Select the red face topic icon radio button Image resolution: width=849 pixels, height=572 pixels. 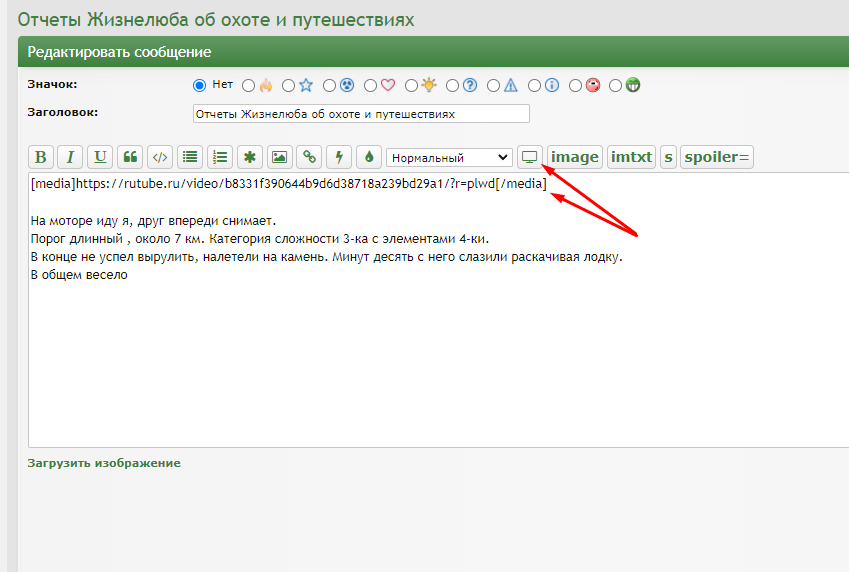pyautogui.click(x=576, y=86)
